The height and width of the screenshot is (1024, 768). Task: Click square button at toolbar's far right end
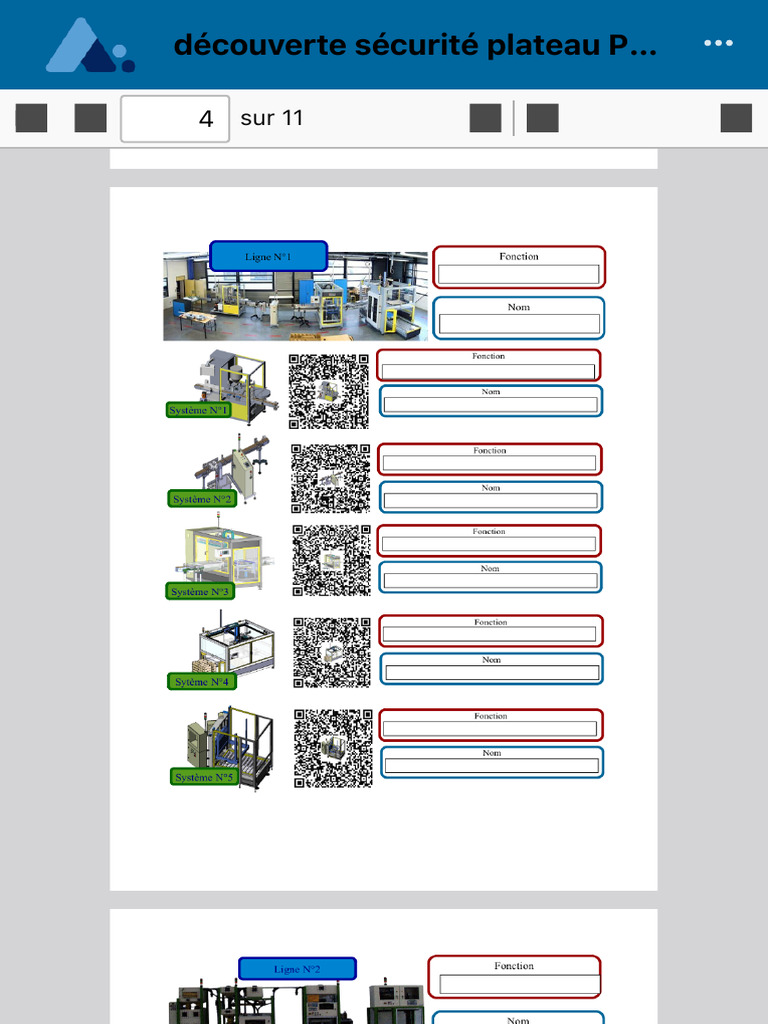737,118
